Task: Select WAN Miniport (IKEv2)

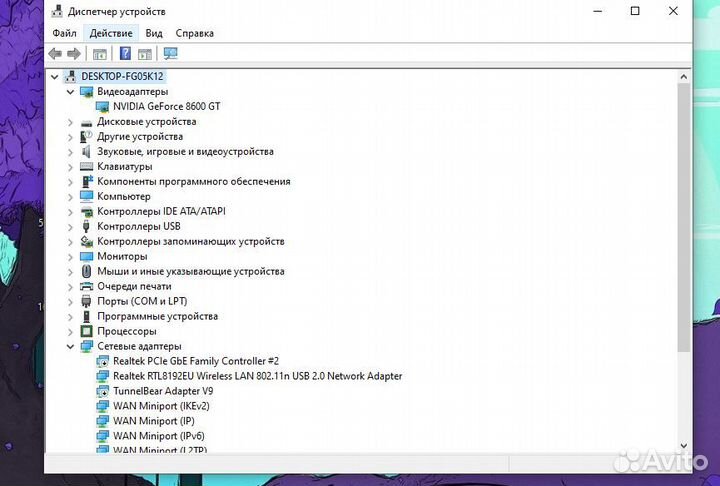Action: coord(161,406)
